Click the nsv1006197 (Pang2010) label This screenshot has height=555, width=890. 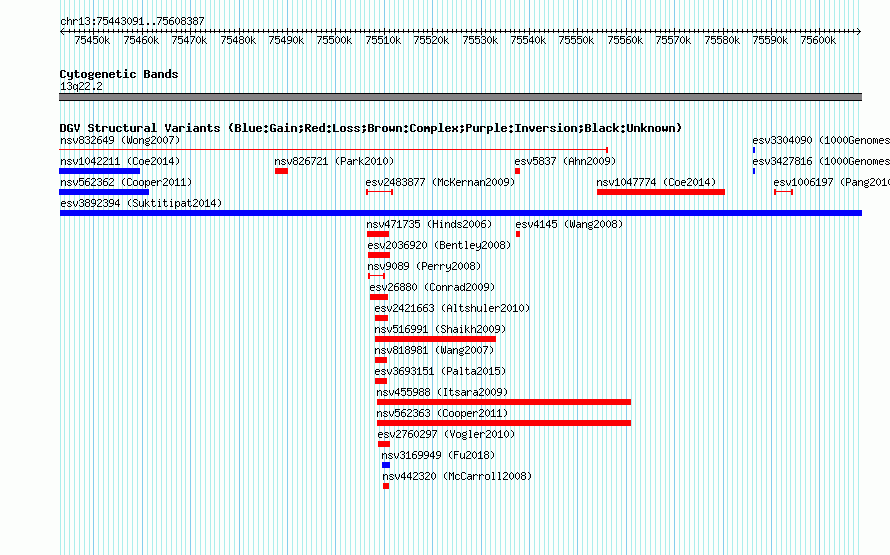tap(832, 182)
